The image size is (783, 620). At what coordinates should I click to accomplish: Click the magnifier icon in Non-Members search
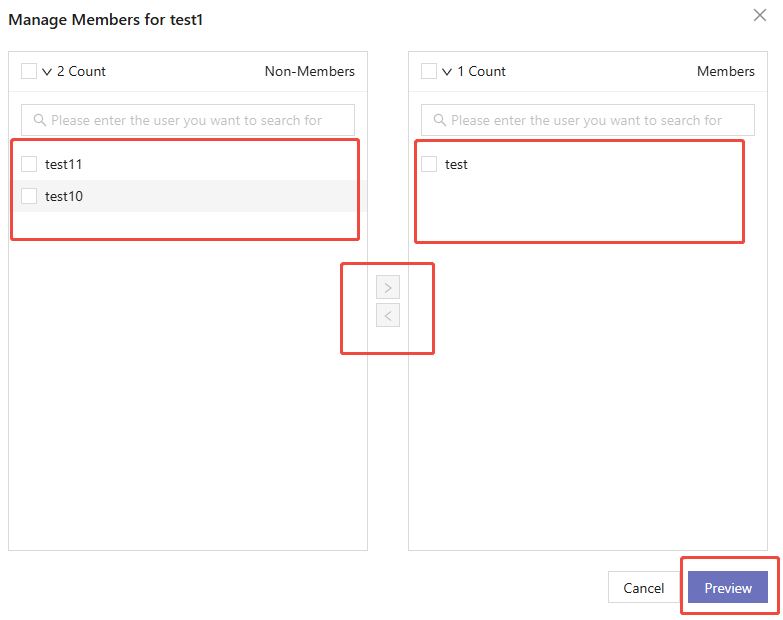(40, 120)
